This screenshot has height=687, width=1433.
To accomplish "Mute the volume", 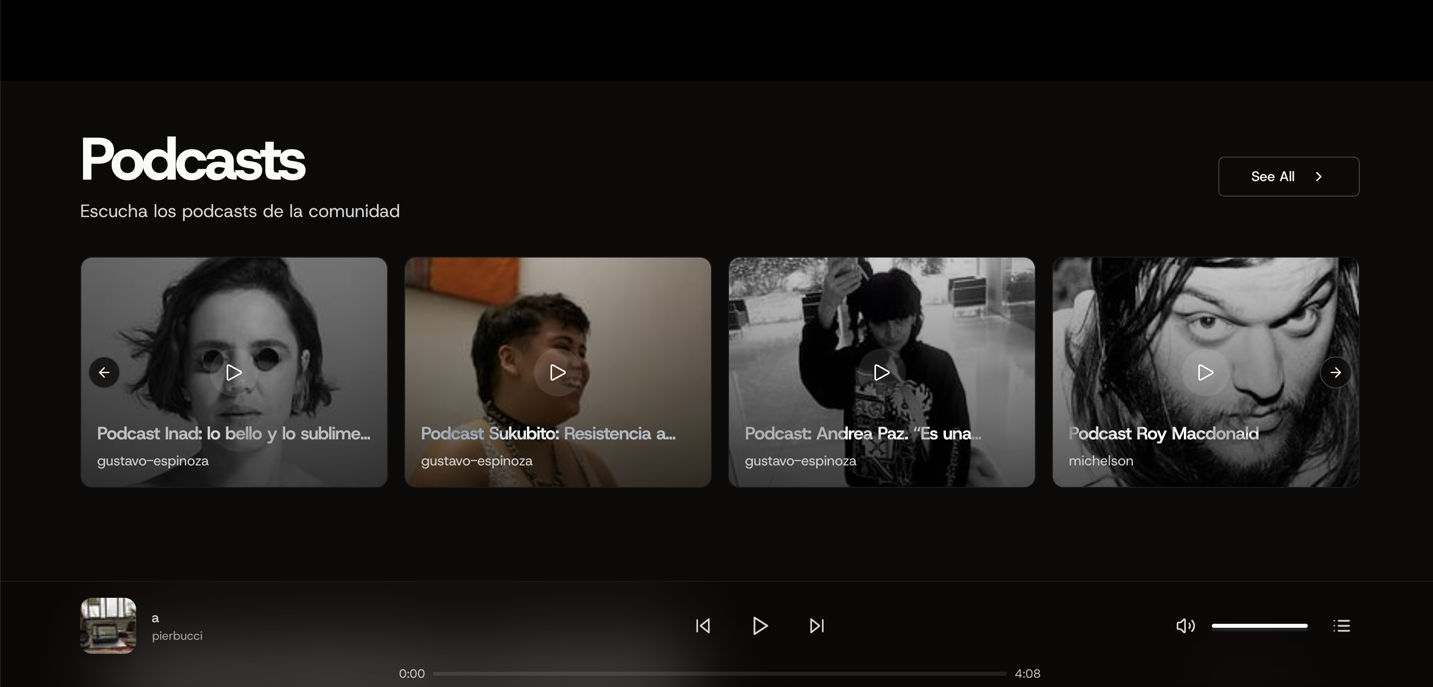I will [x=1185, y=624].
